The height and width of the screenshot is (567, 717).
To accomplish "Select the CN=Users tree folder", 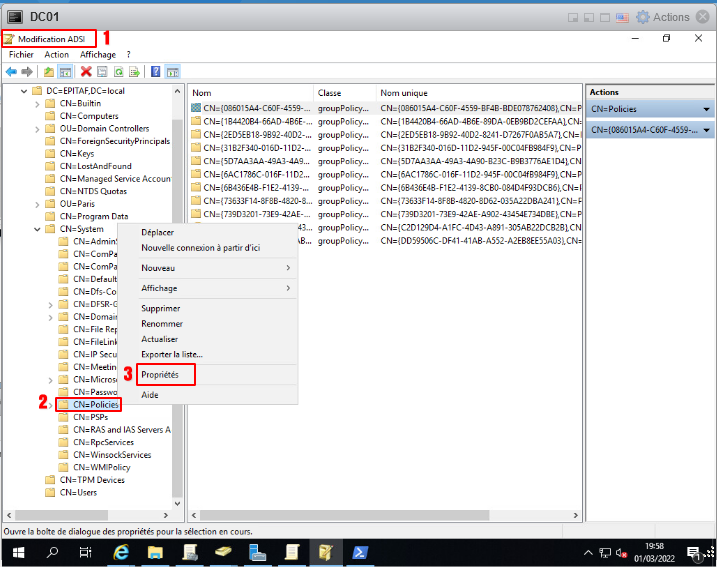I will point(79,492).
